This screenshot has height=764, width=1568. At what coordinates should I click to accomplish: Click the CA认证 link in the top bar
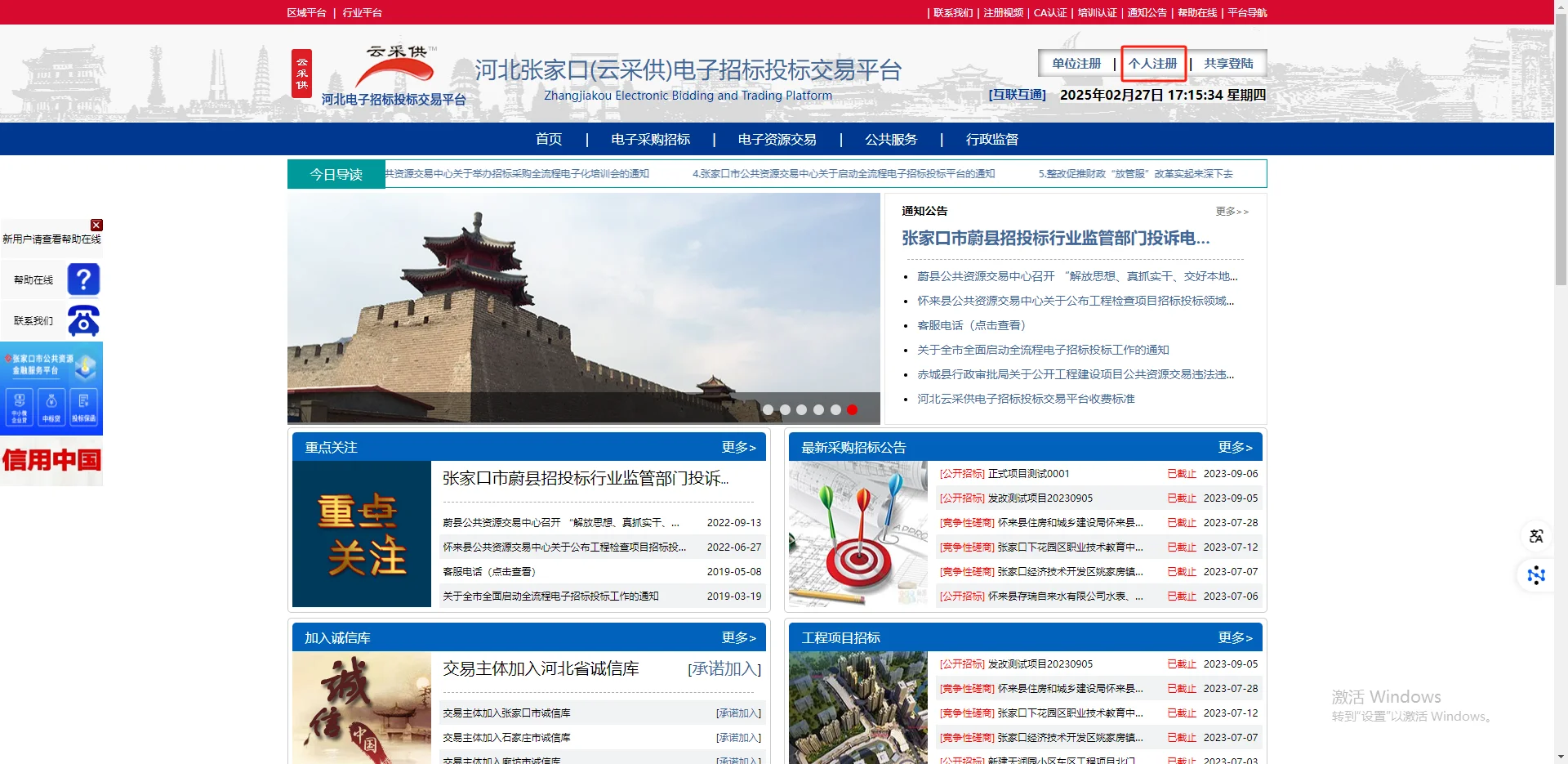click(1049, 12)
